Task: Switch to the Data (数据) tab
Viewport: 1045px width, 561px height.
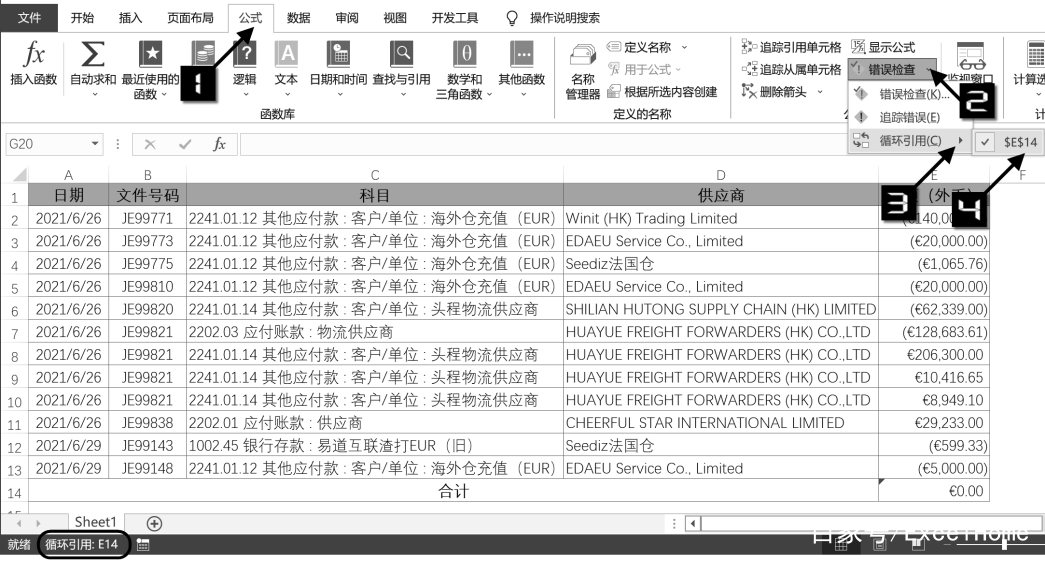Action: (298, 18)
